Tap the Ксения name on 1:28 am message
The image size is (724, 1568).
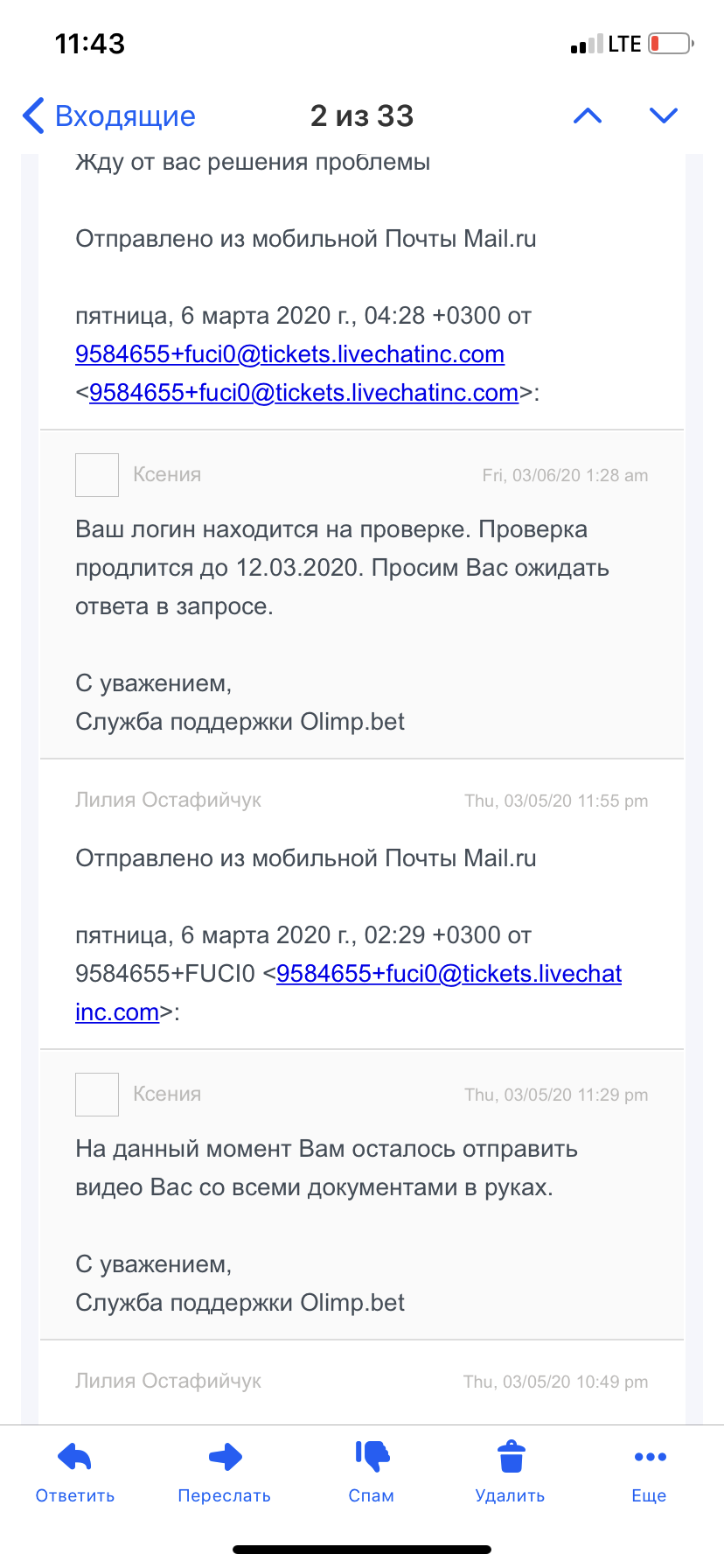click(167, 474)
